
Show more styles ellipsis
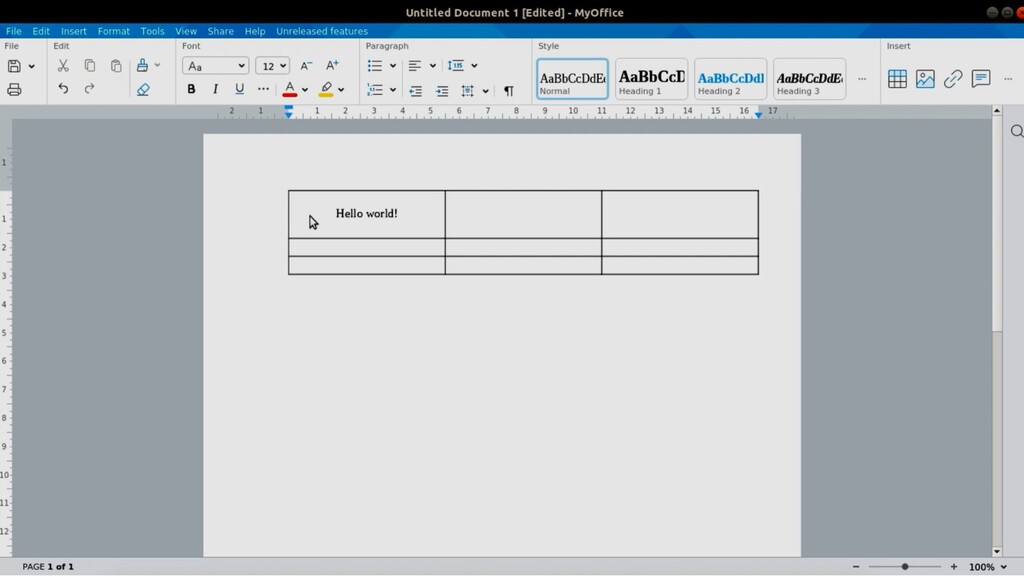pos(862,79)
